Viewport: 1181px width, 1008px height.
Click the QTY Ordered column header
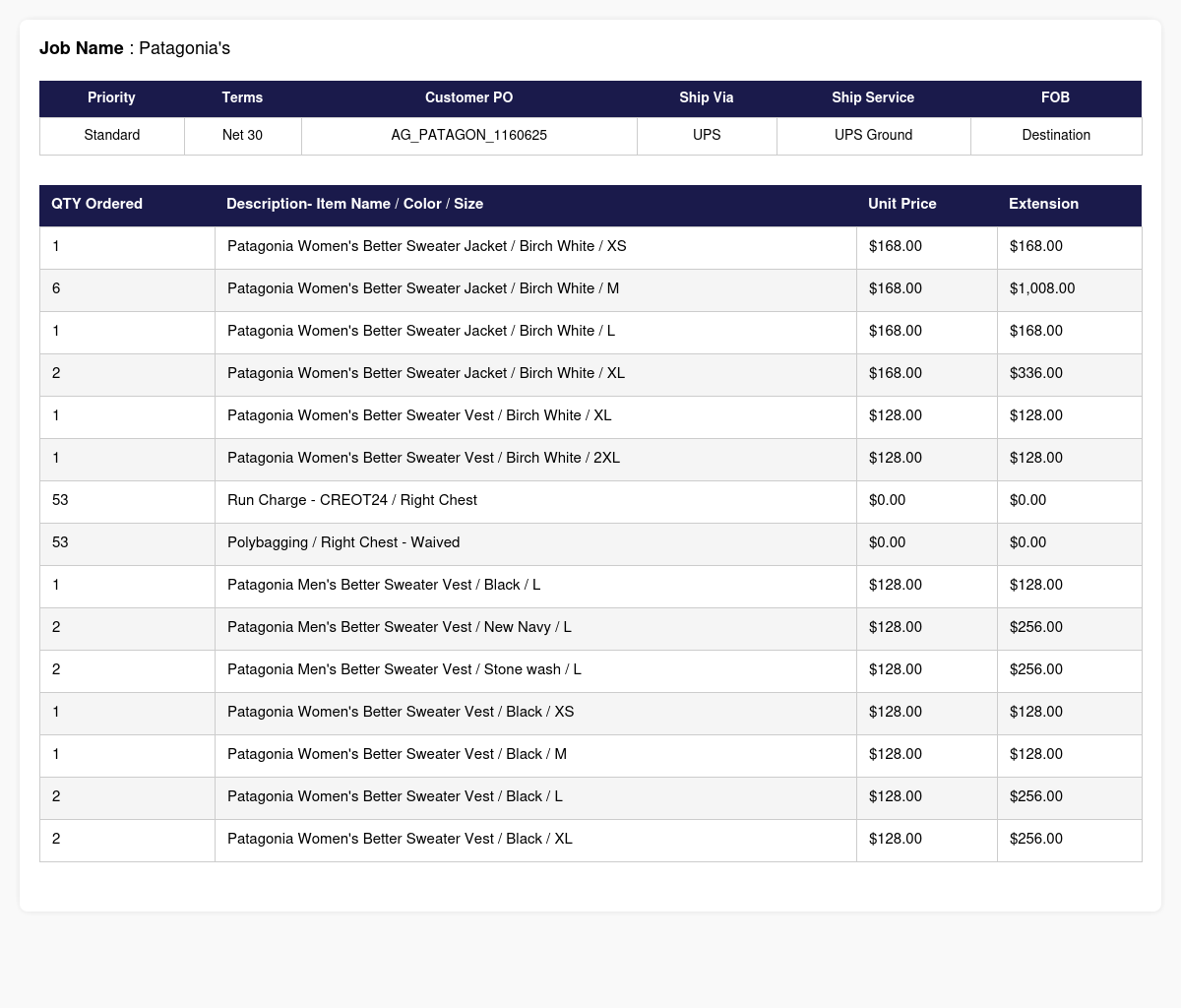click(x=127, y=205)
